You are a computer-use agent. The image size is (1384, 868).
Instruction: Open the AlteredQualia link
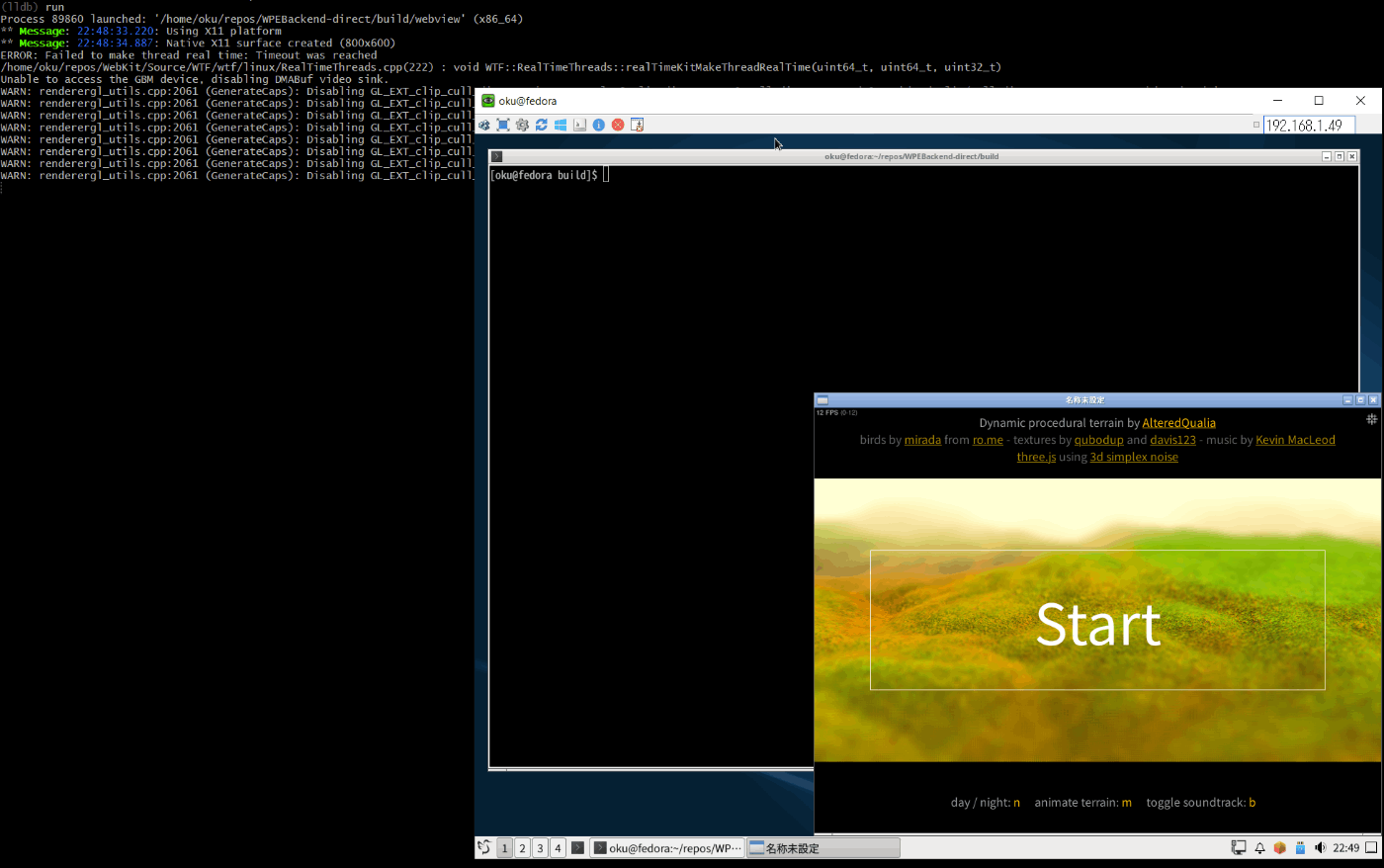tap(1179, 423)
